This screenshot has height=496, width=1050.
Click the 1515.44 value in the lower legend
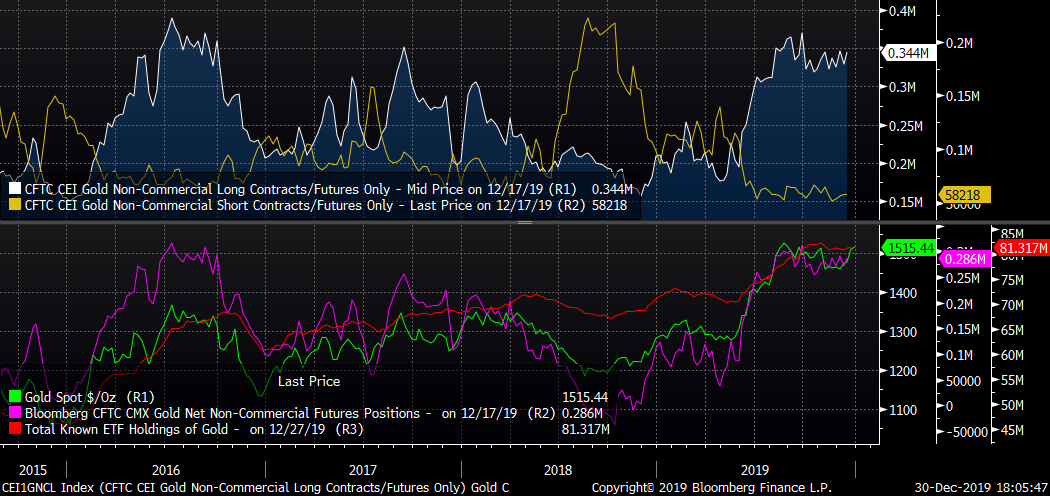583,398
